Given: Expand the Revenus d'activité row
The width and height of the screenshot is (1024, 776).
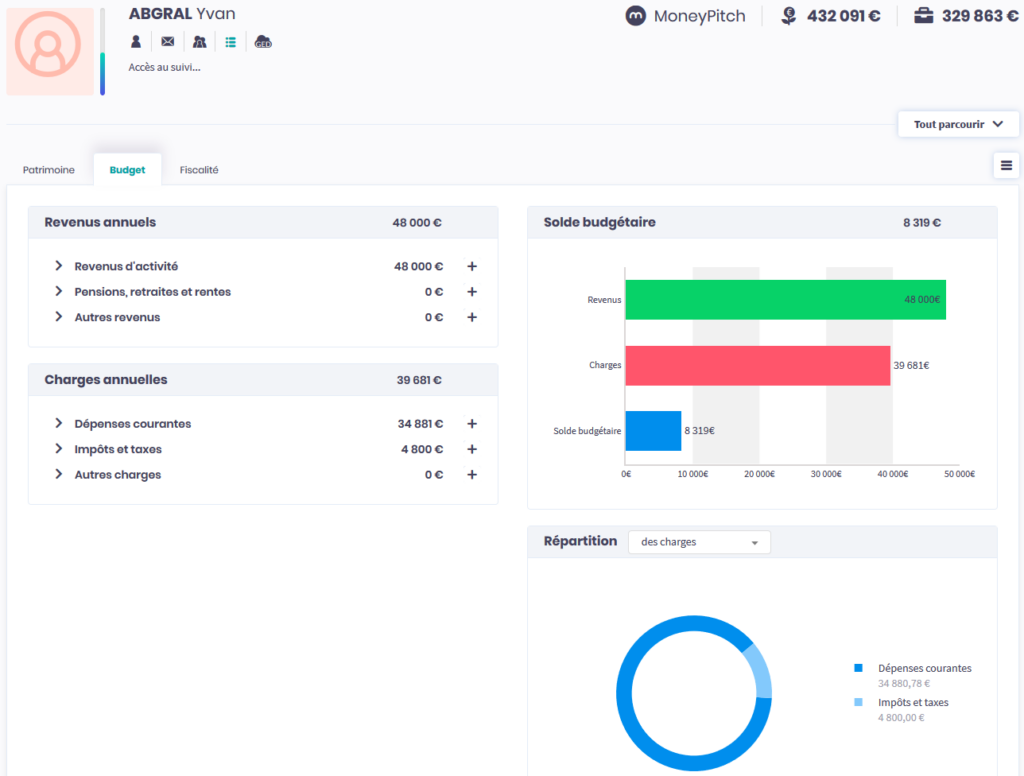Looking at the screenshot, I should point(59,266).
